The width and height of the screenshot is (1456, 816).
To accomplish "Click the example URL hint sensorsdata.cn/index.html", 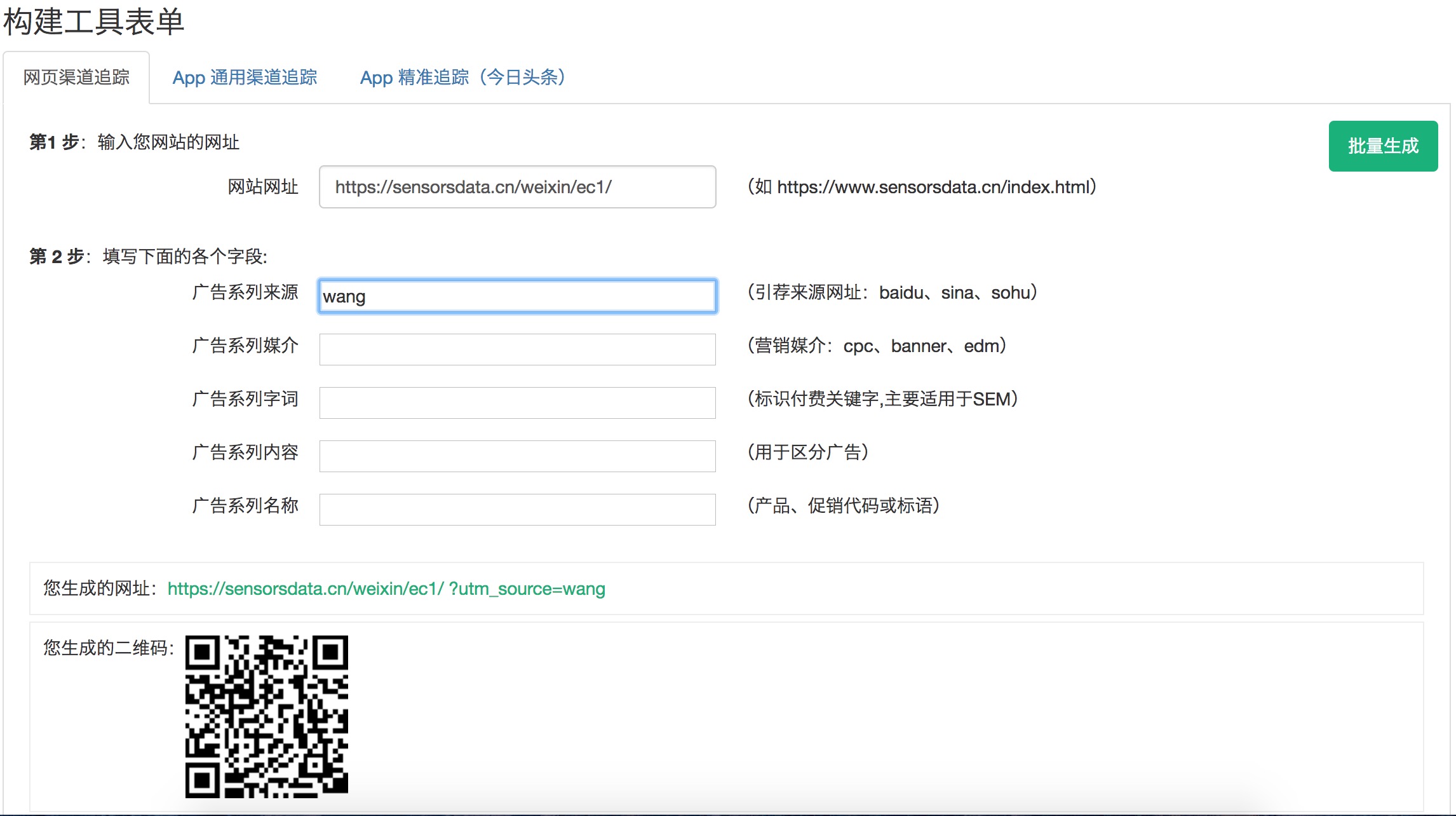I will (x=922, y=187).
